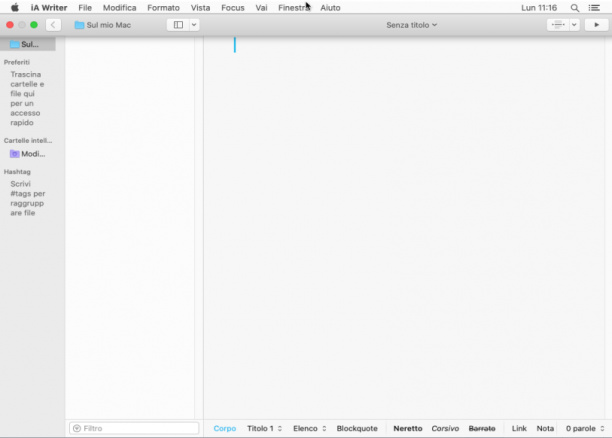The width and height of the screenshot is (612, 438).
Task: Open the Elenco list style stepper
Action: (310, 428)
